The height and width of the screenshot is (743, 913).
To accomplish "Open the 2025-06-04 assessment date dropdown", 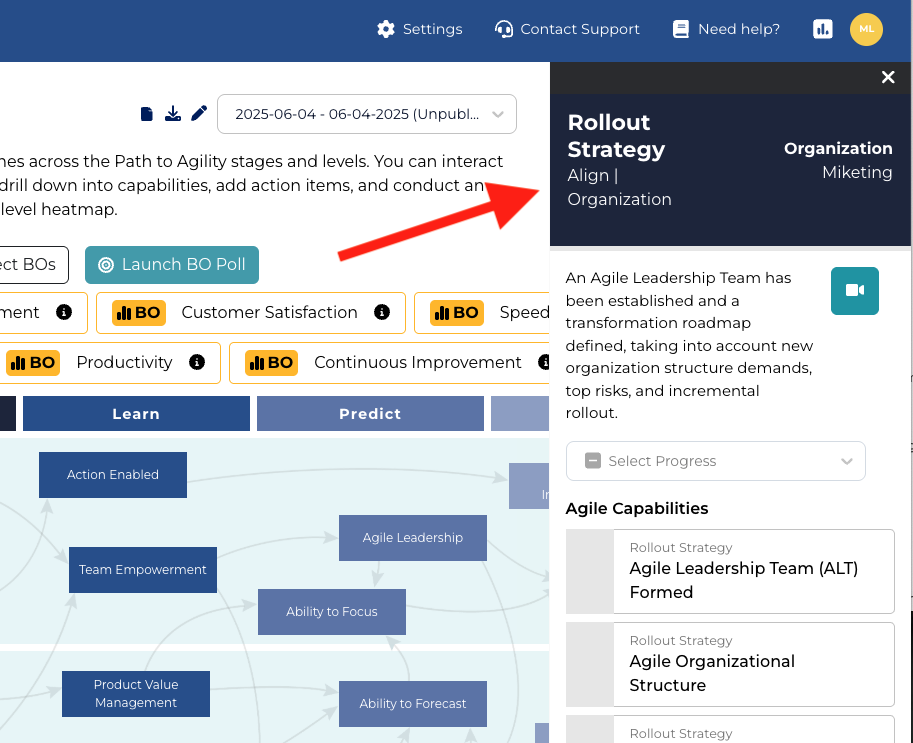I will click(x=367, y=114).
